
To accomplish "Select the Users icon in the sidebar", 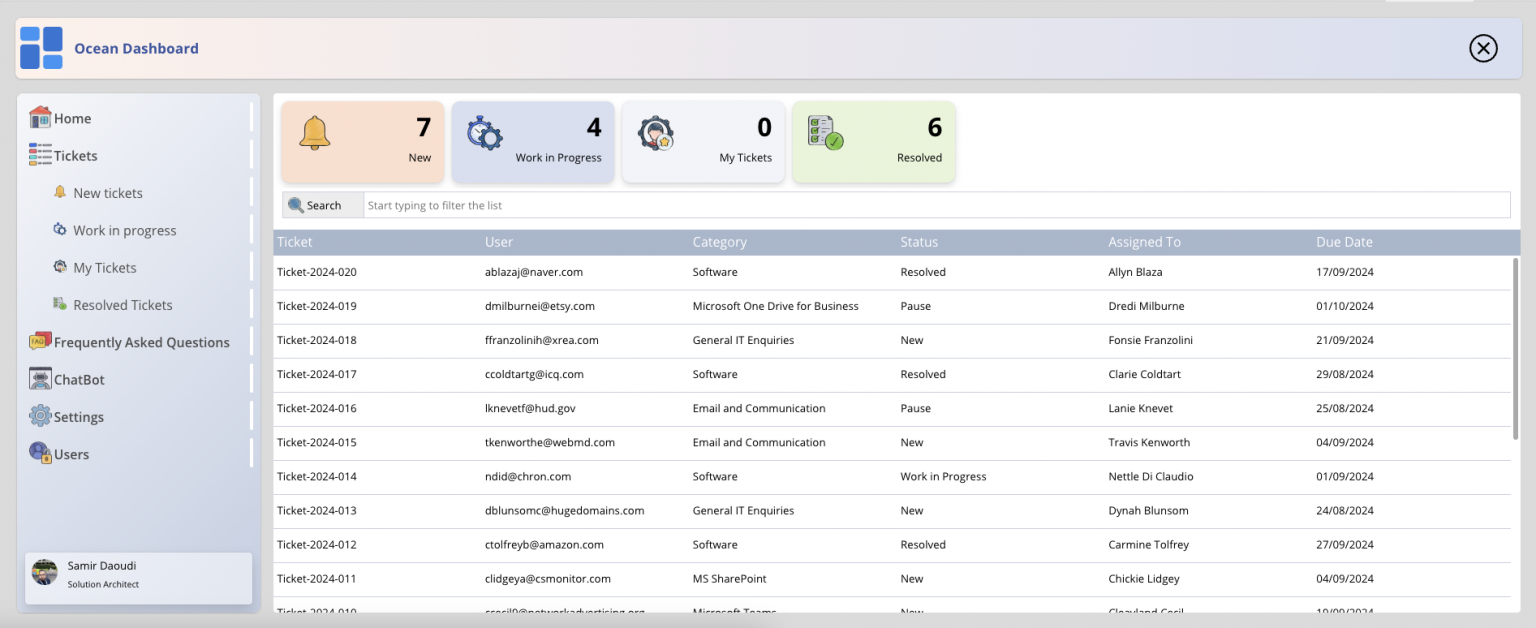I will tap(36, 452).
